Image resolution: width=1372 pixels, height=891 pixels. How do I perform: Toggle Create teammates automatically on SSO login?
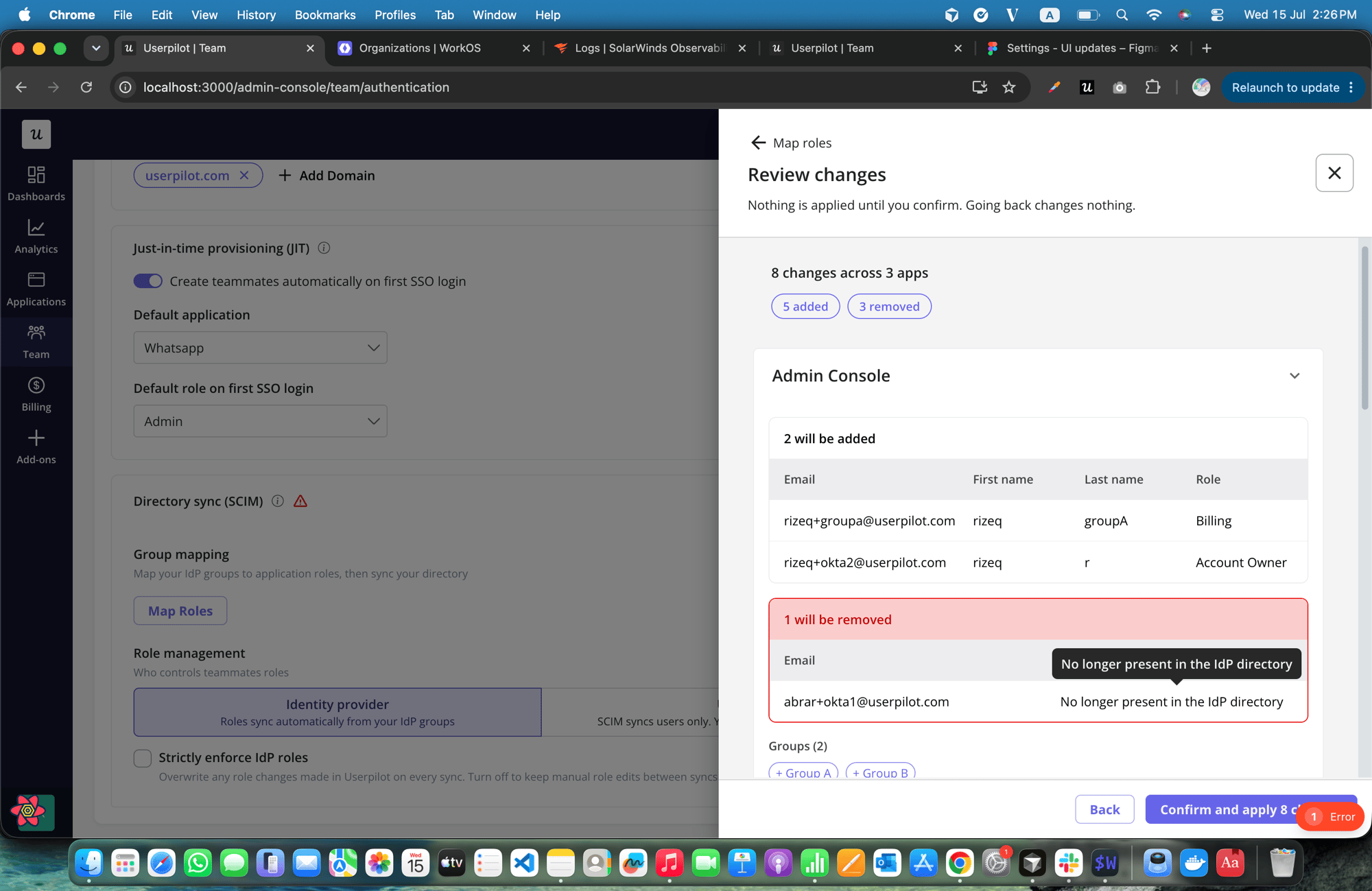(x=147, y=281)
